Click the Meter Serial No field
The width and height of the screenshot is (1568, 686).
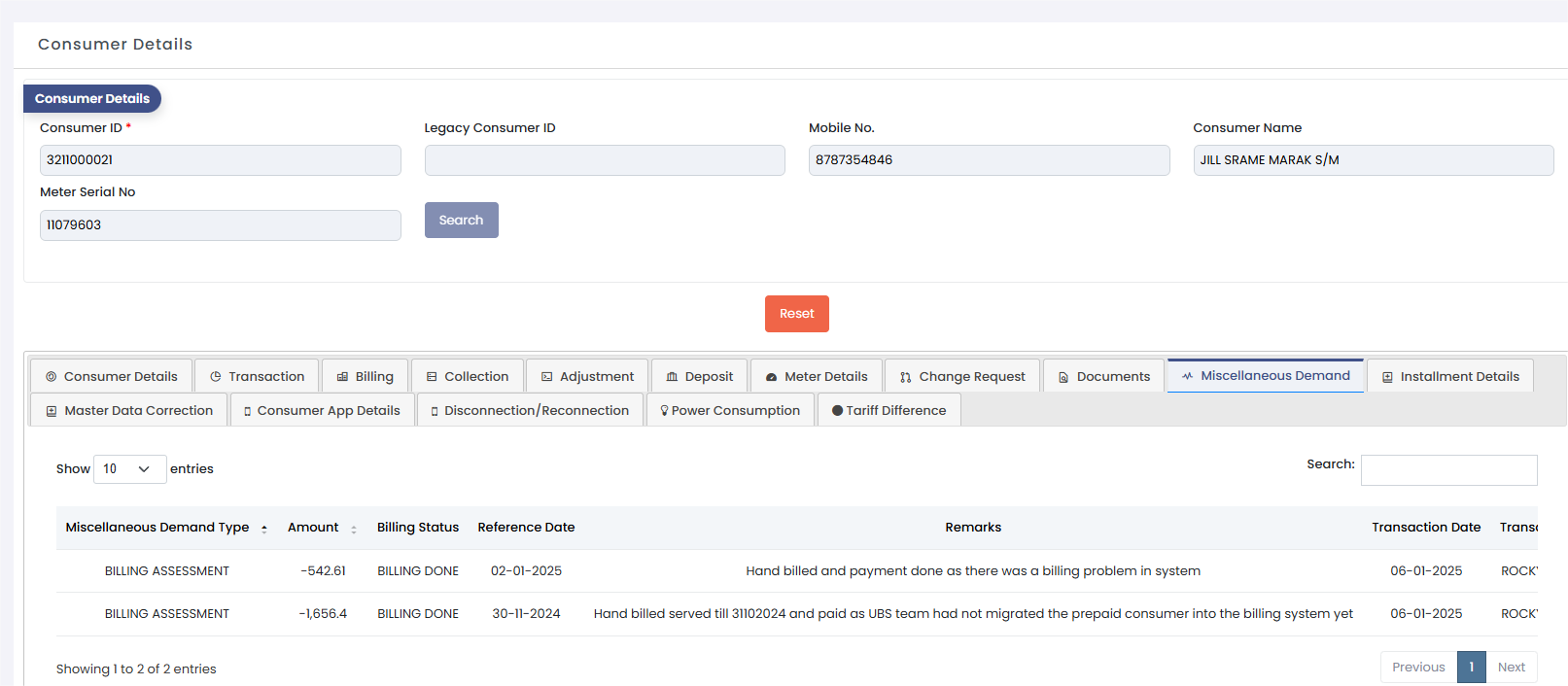(220, 225)
